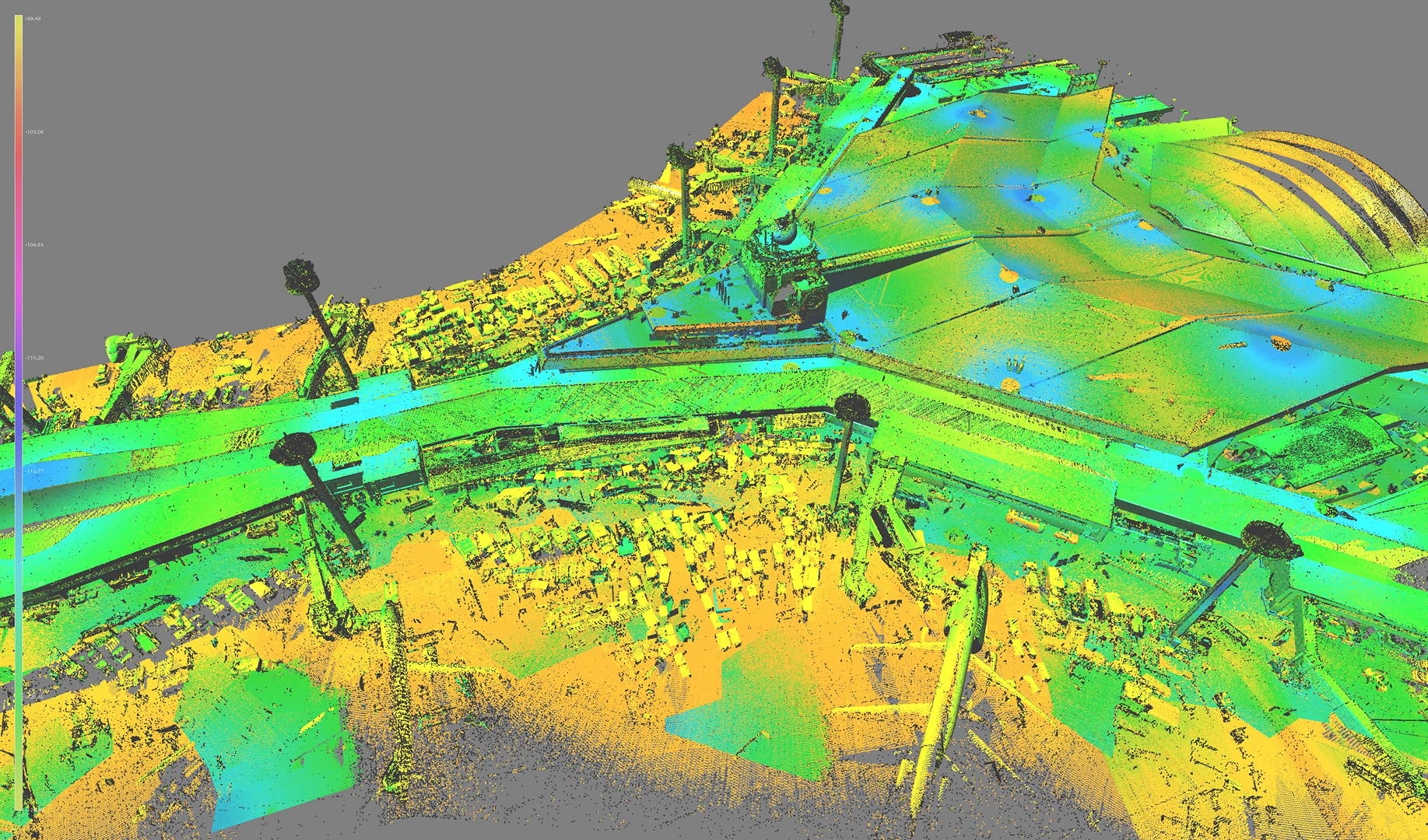Image resolution: width=1428 pixels, height=840 pixels.
Task: Select the light mast head right of center
Action: pyautogui.click(x=851, y=405)
